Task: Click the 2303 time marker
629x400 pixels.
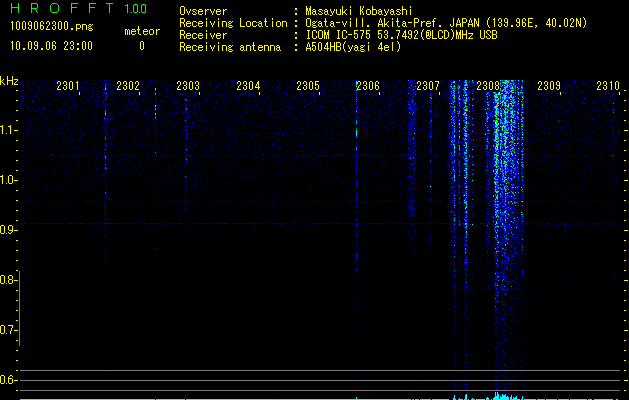Action: [x=188, y=86]
